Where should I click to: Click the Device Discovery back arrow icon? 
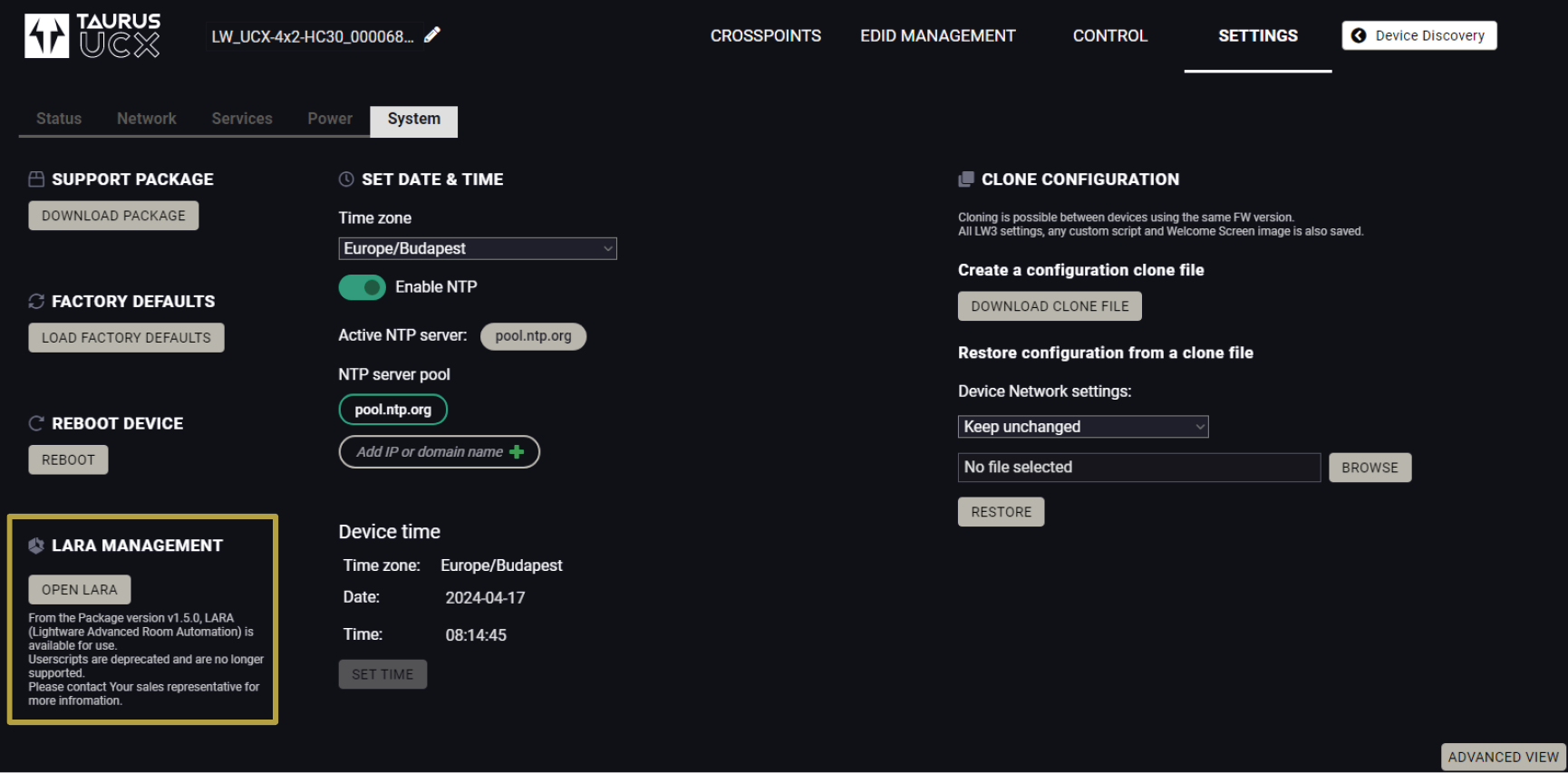pos(1359,35)
